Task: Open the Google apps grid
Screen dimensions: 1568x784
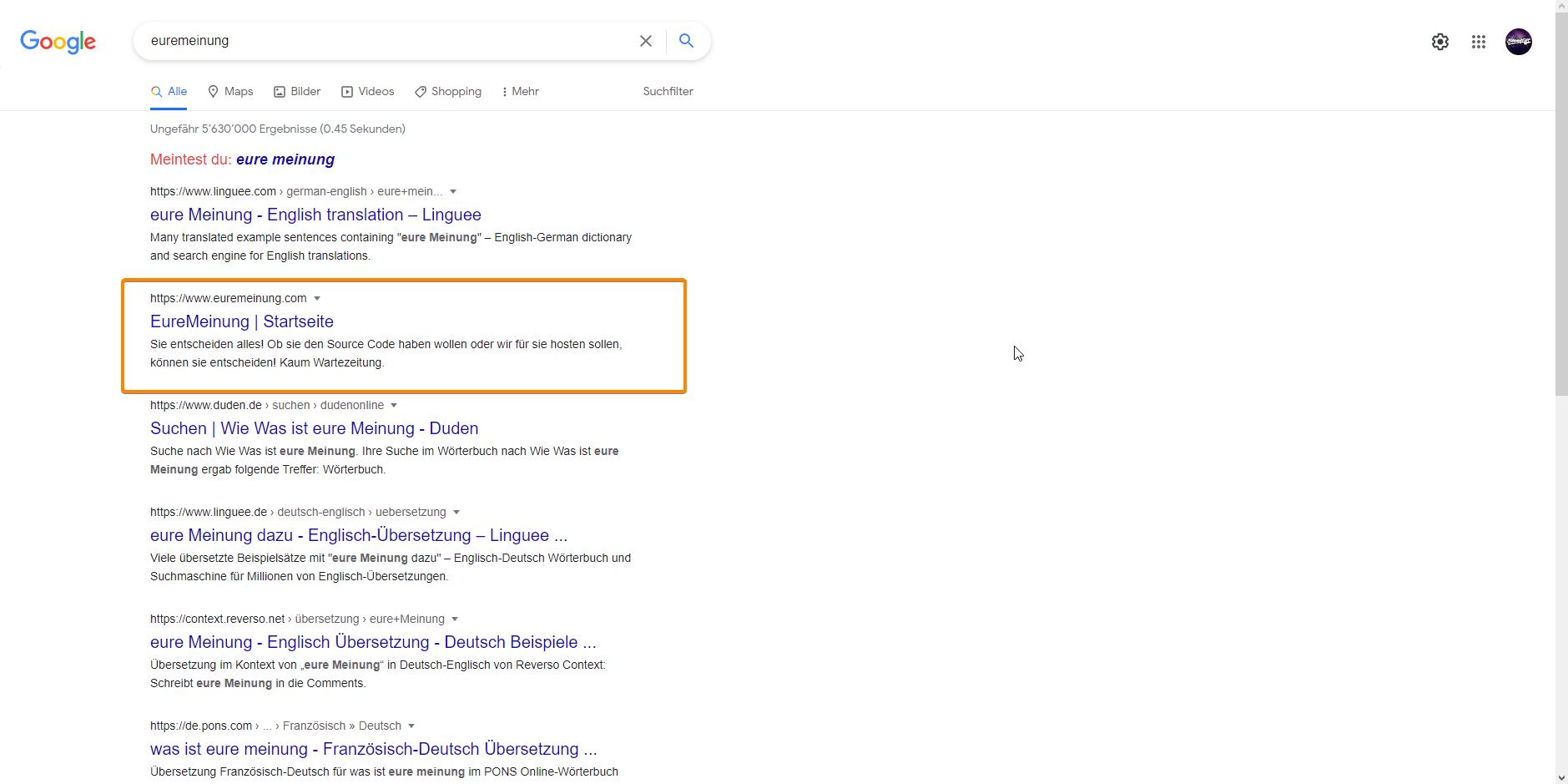Action: (1478, 42)
